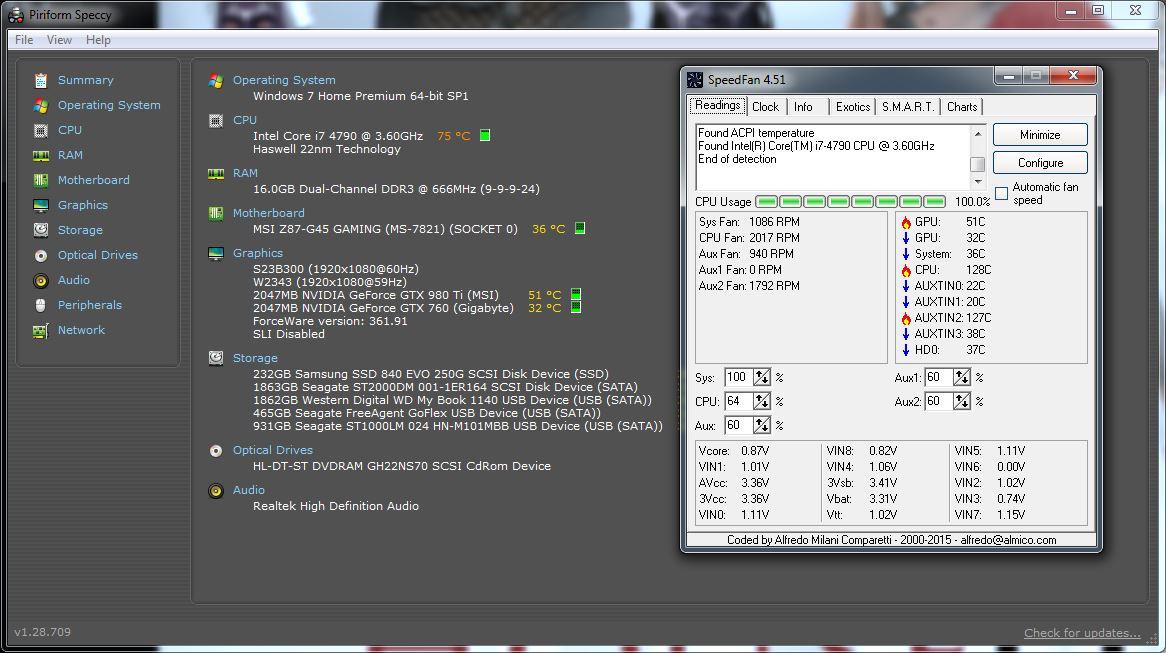Click the Graphics section icon in summary pane
This screenshot has height=653, width=1166.
point(216,254)
